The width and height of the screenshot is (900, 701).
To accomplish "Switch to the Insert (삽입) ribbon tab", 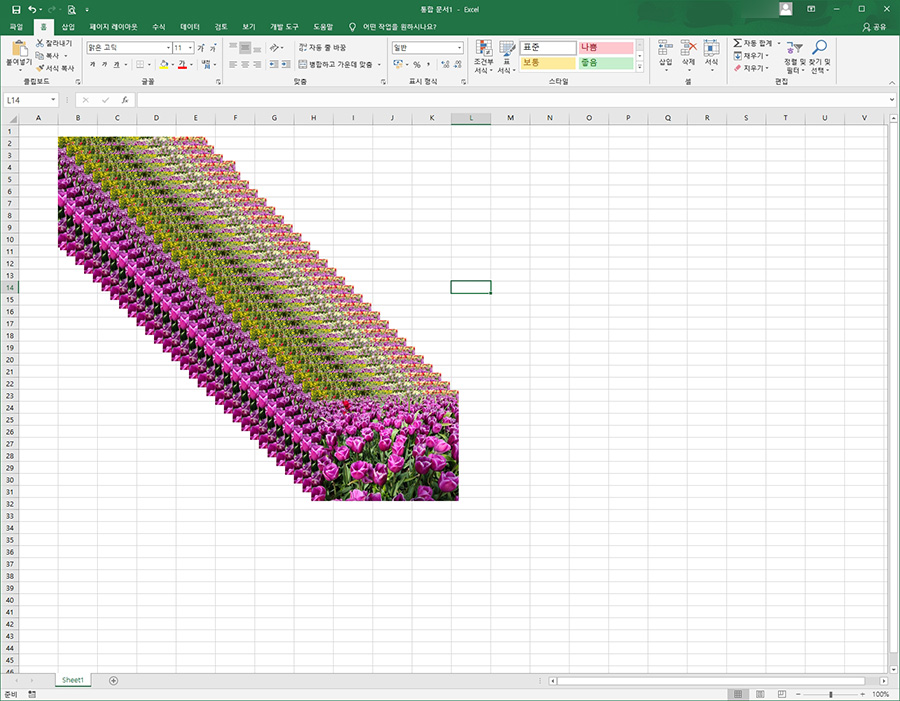I will coord(68,26).
